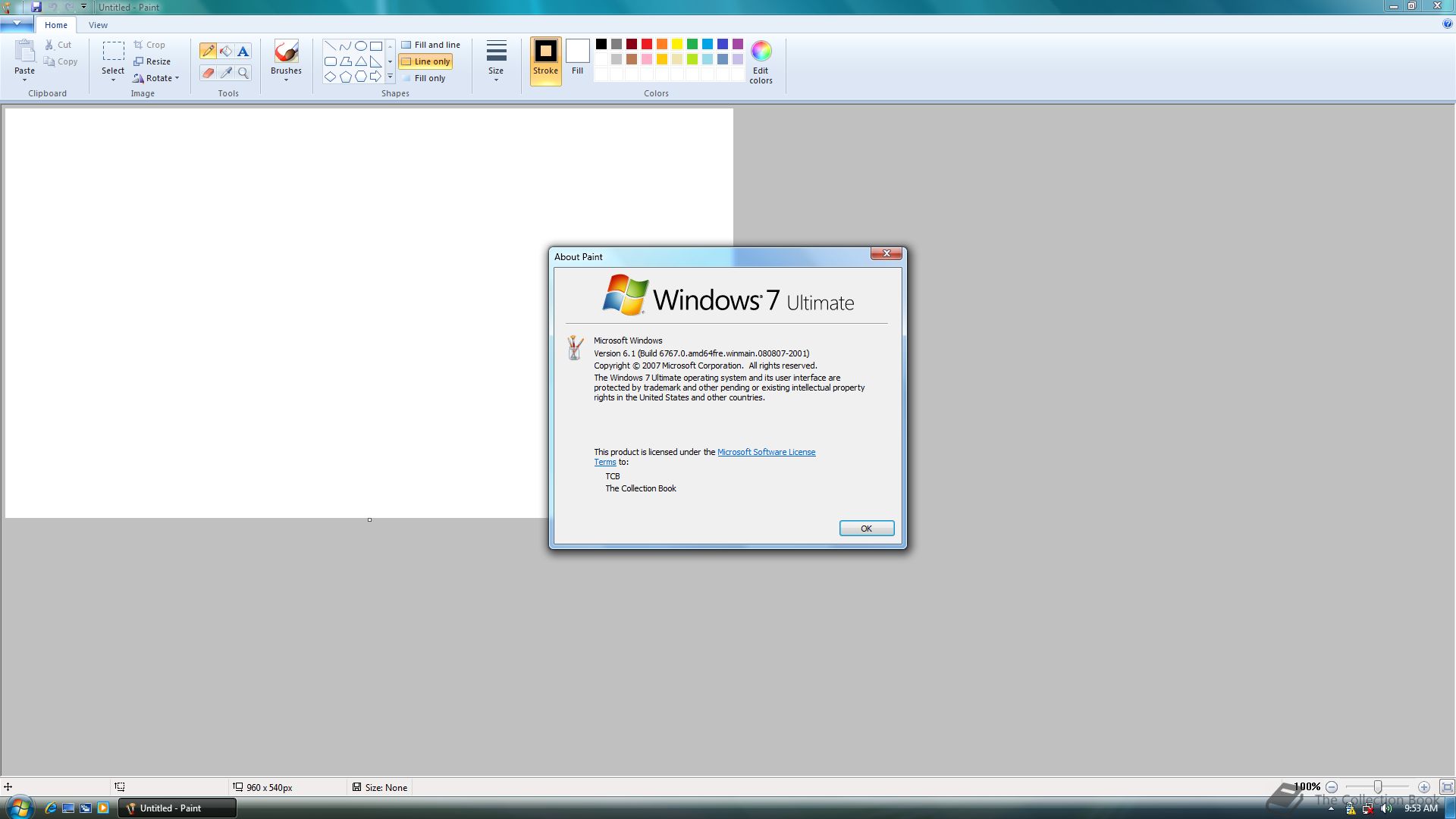Click the Cut scissors command
The image size is (1456, 819).
click(58, 45)
